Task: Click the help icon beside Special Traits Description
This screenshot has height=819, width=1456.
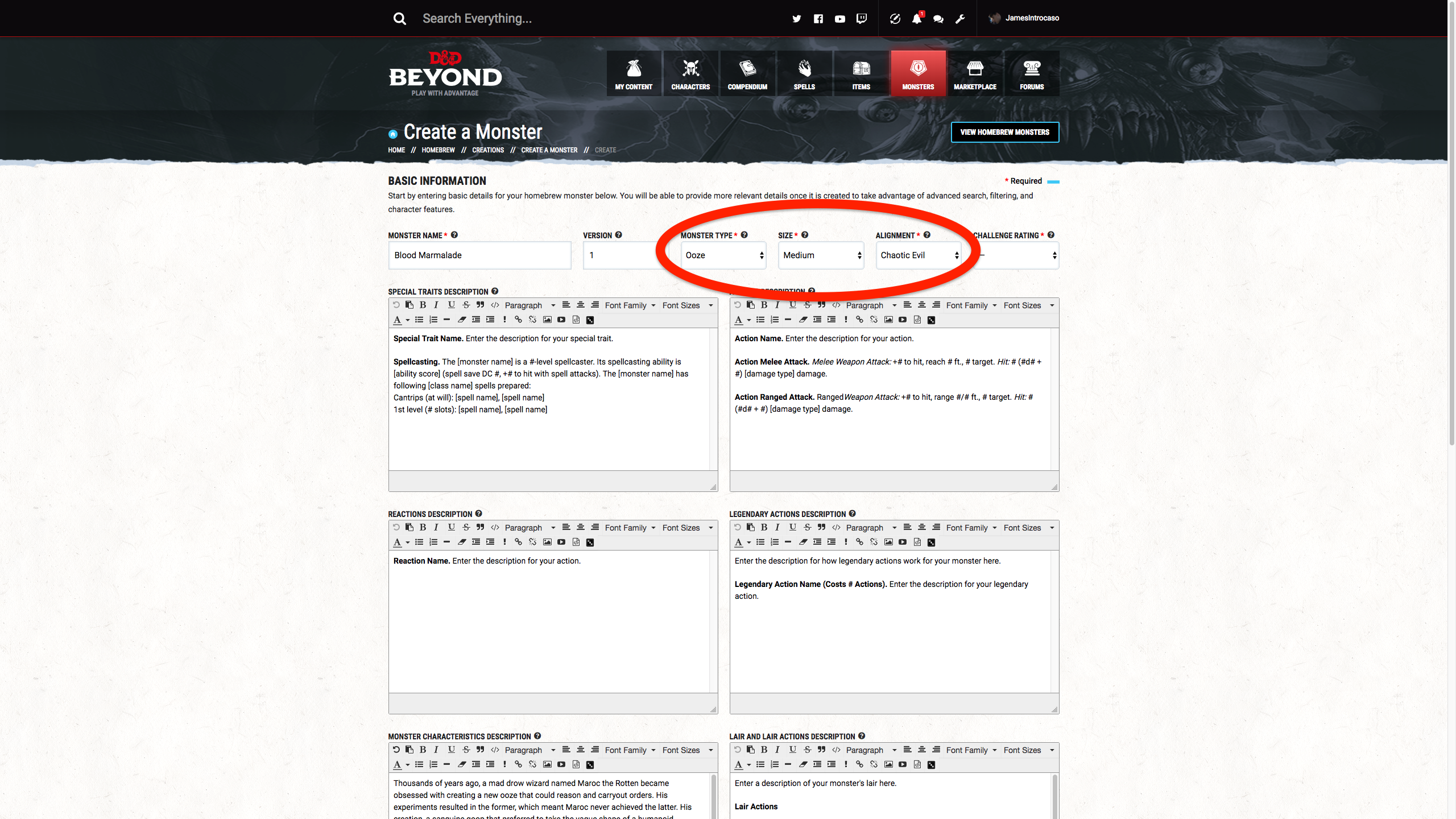Action: [495, 291]
